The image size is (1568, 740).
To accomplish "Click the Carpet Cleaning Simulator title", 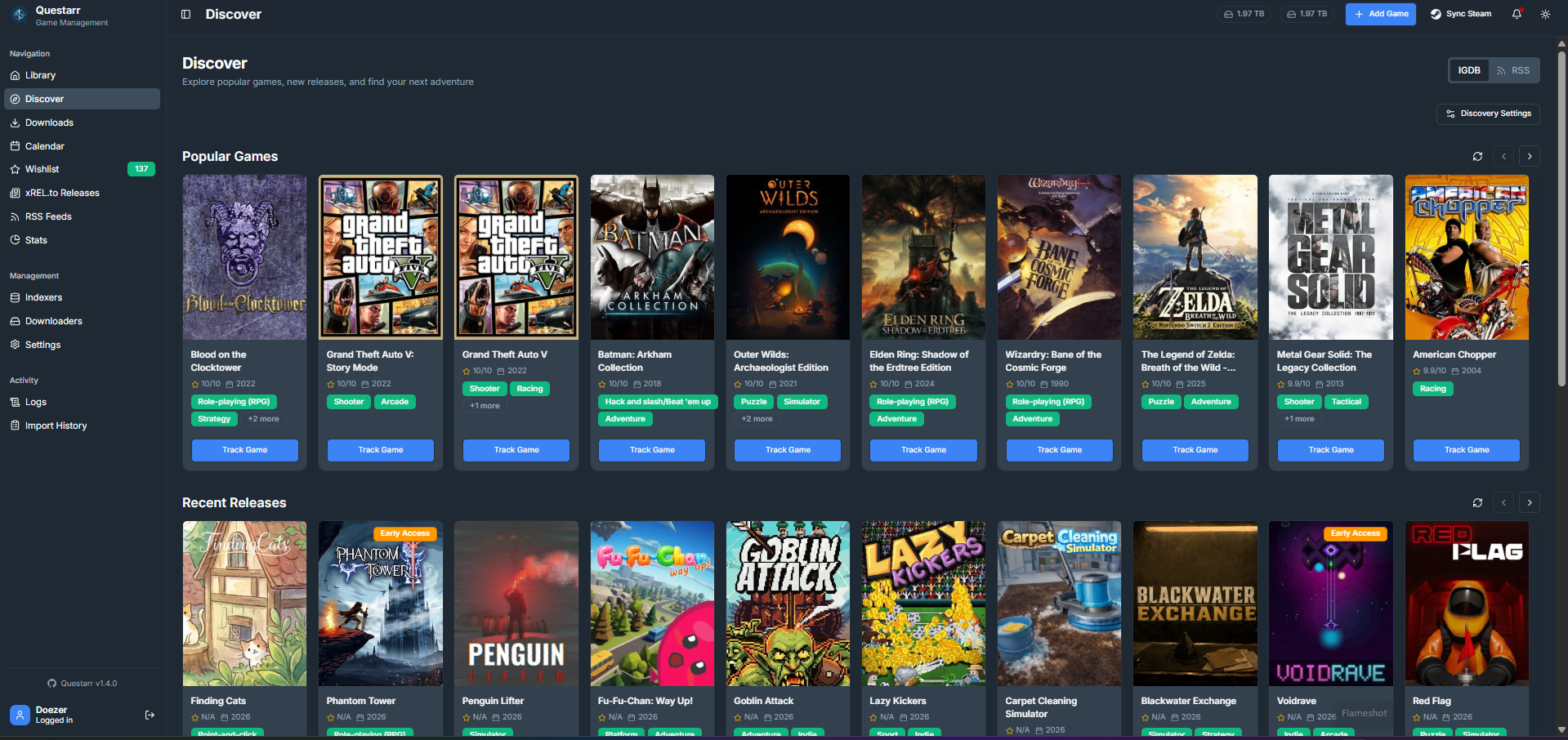I will (1041, 707).
